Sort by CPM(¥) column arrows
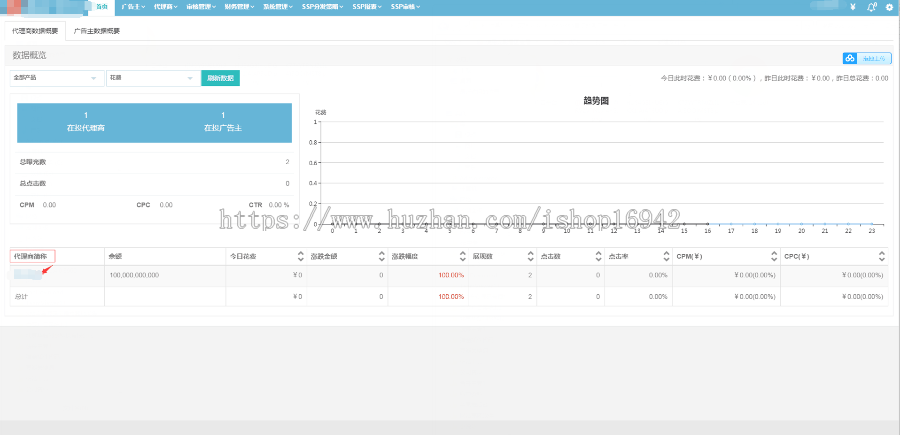This screenshot has width=900, height=435. click(x=774, y=257)
